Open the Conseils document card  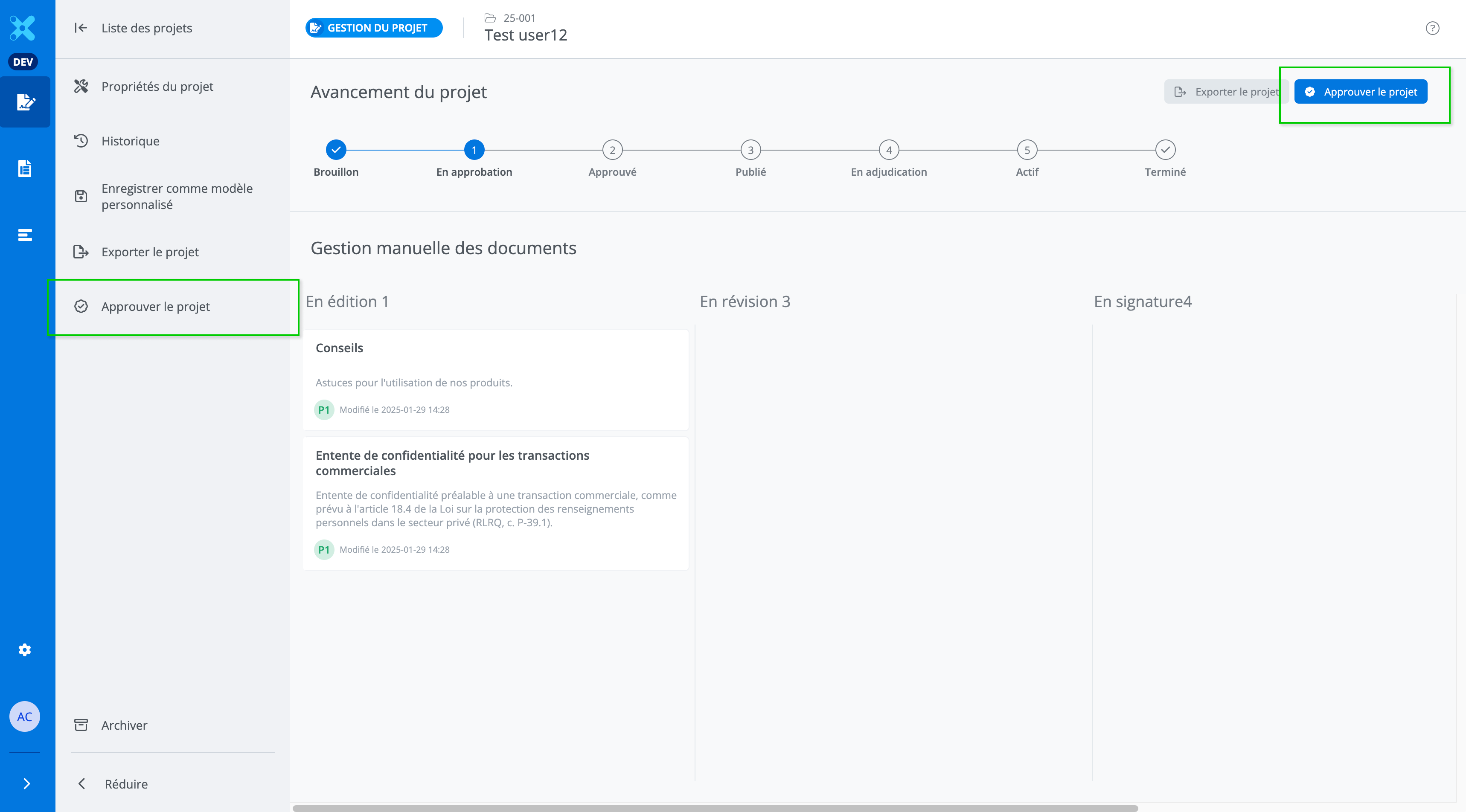(x=495, y=378)
